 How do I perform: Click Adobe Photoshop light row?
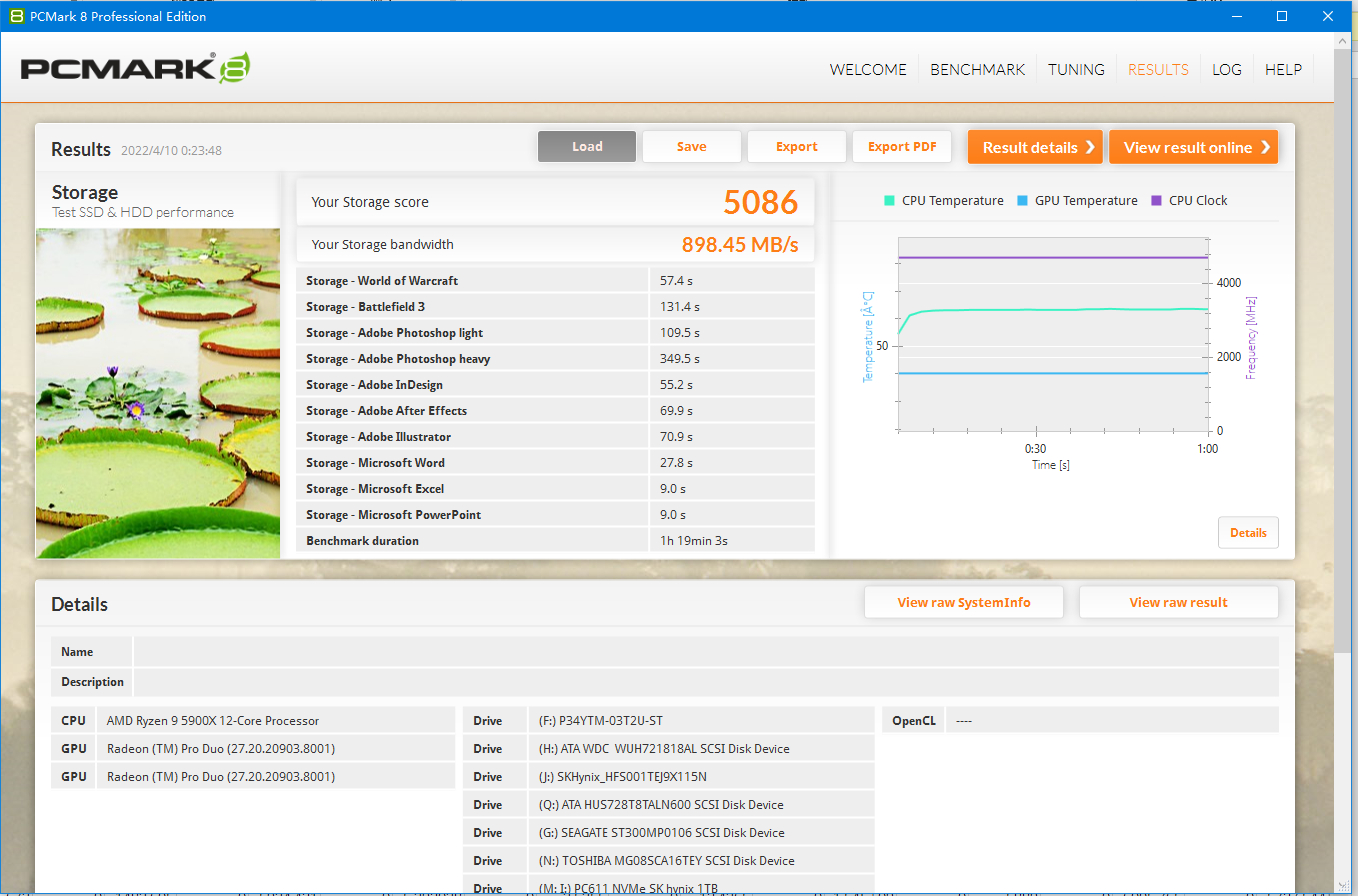coord(556,333)
